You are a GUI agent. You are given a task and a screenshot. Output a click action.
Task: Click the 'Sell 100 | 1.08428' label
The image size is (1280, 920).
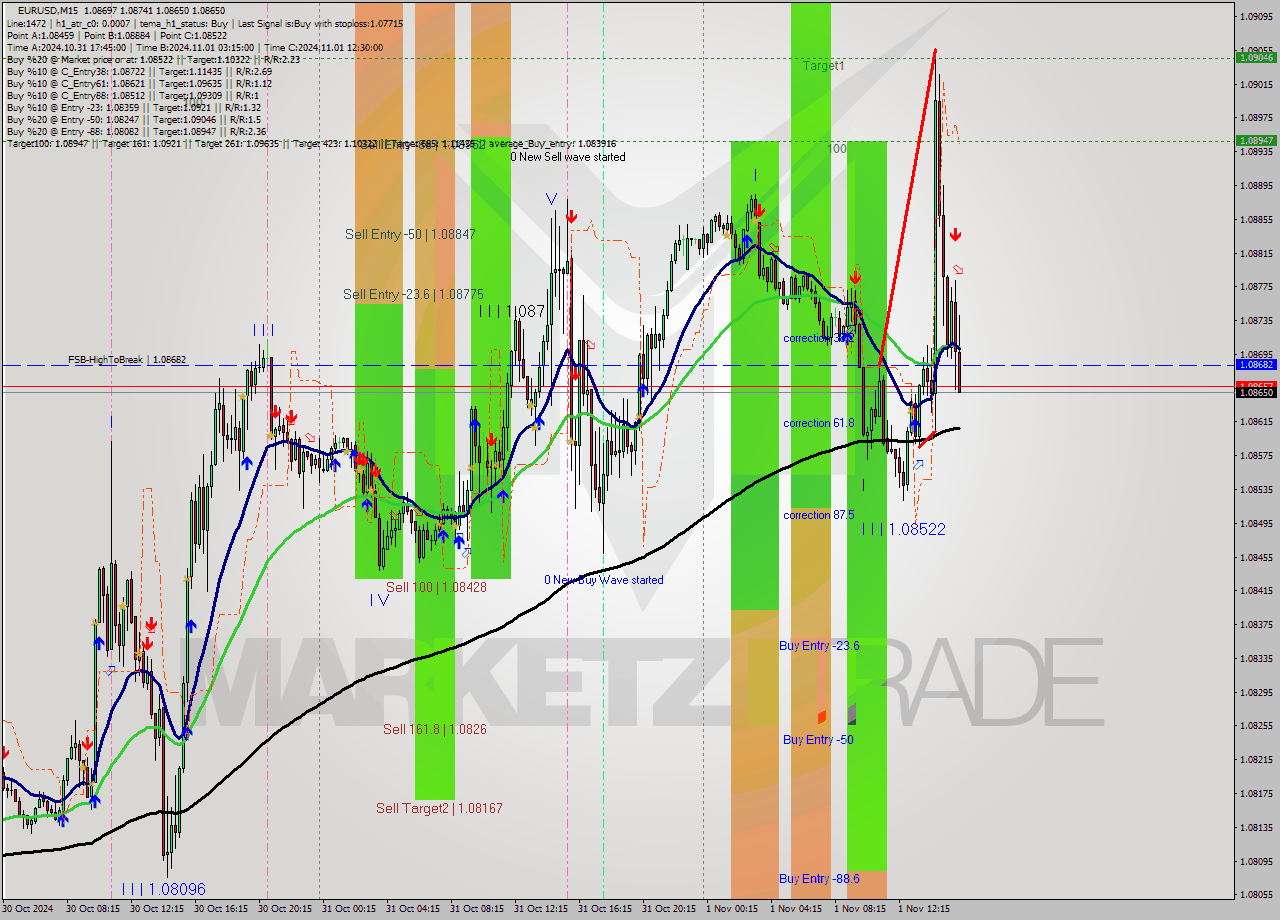coord(436,587)
